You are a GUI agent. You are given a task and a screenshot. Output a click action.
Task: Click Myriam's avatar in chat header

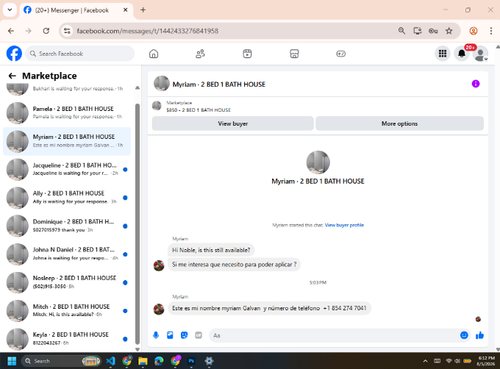pos(162,84)
